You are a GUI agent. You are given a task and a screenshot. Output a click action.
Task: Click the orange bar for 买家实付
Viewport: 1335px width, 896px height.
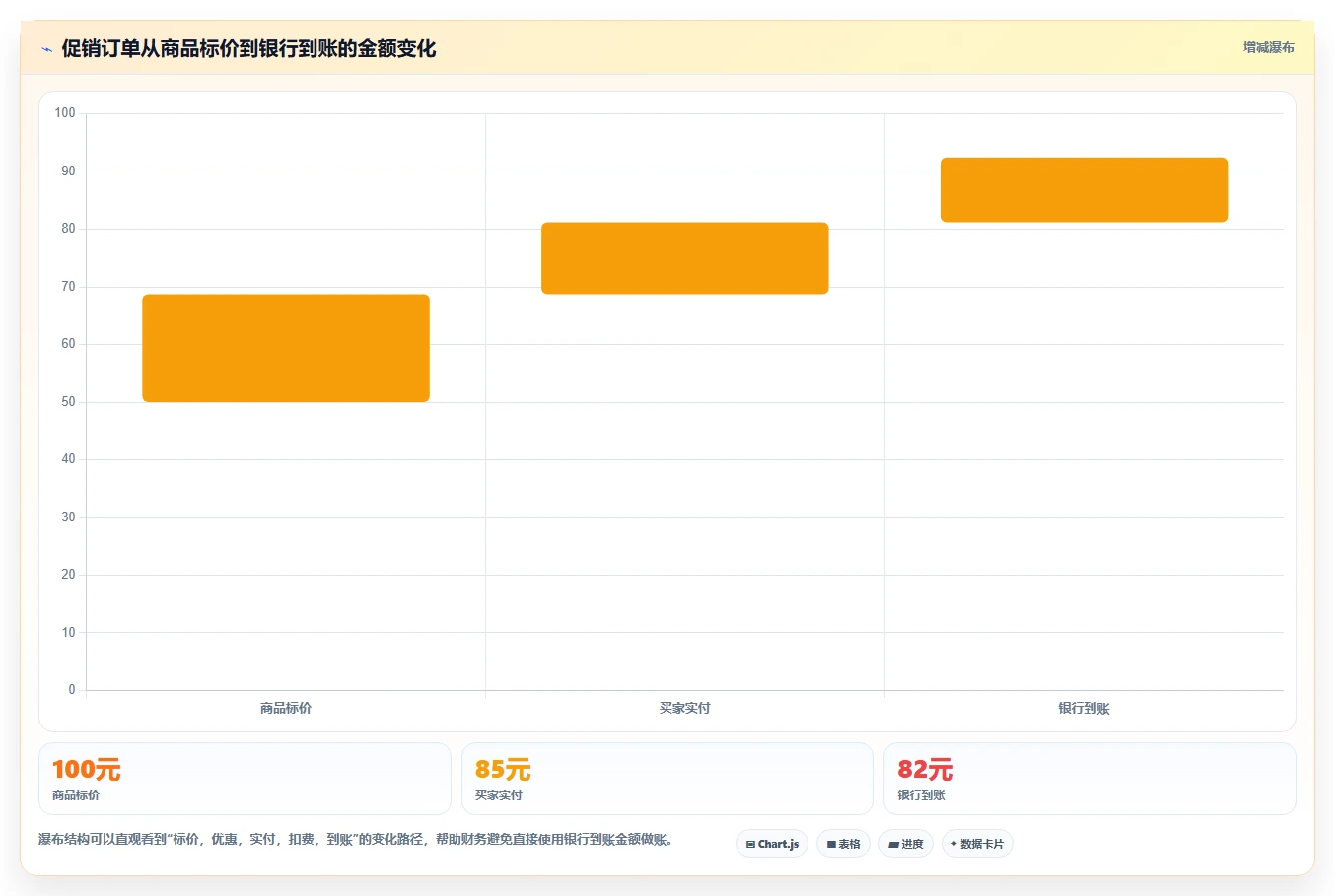685,258
